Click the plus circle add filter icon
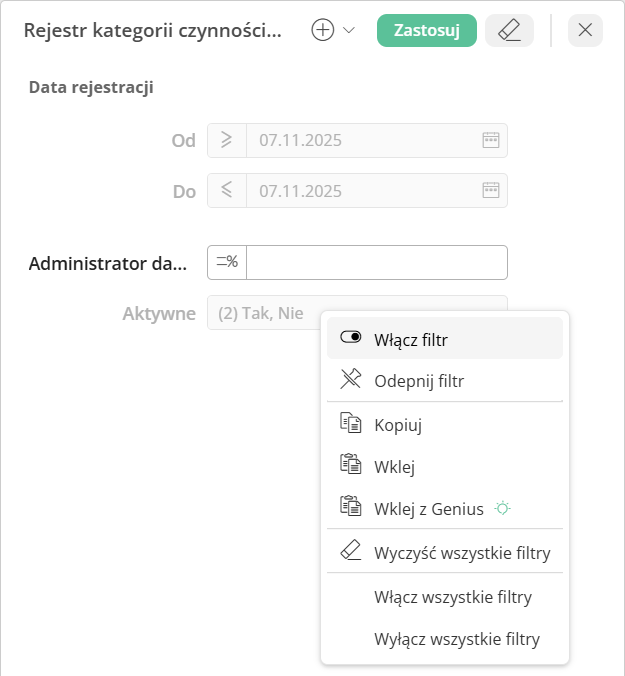The width and height of the screenshot is (625, 676). [x=322, y=31]
